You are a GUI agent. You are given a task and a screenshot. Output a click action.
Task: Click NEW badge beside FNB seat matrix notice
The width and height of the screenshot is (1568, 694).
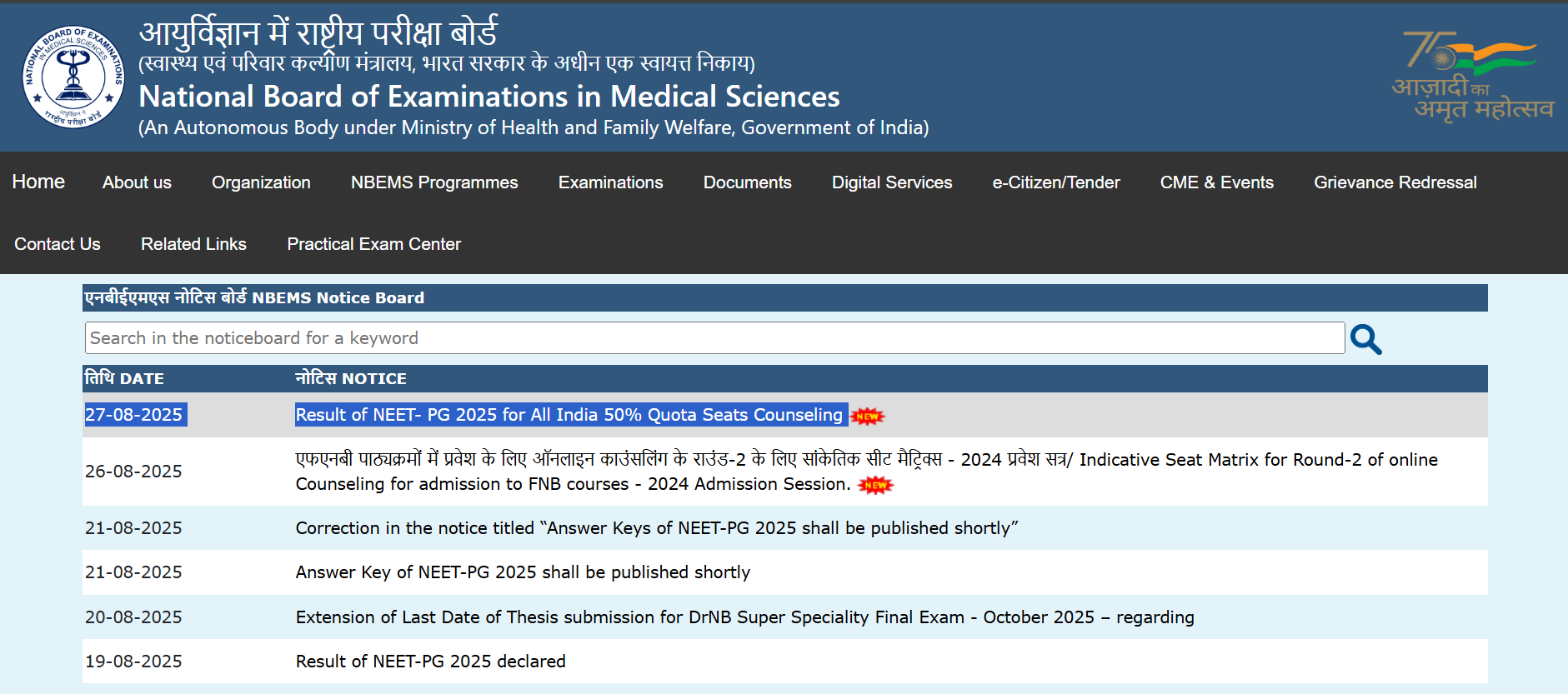click(x=875, y=485)
